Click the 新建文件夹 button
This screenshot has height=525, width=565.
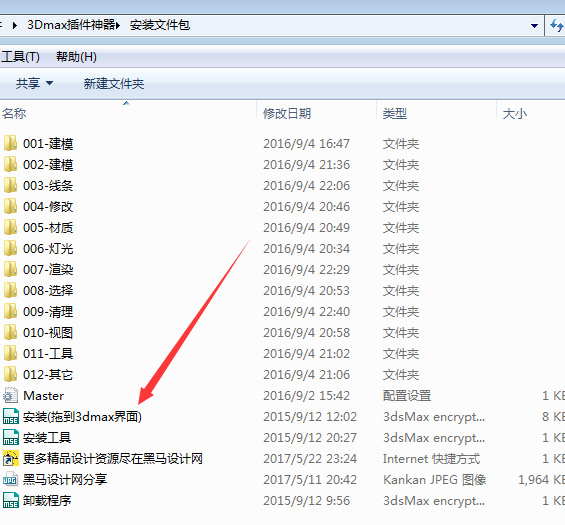(x=114, y=84)
